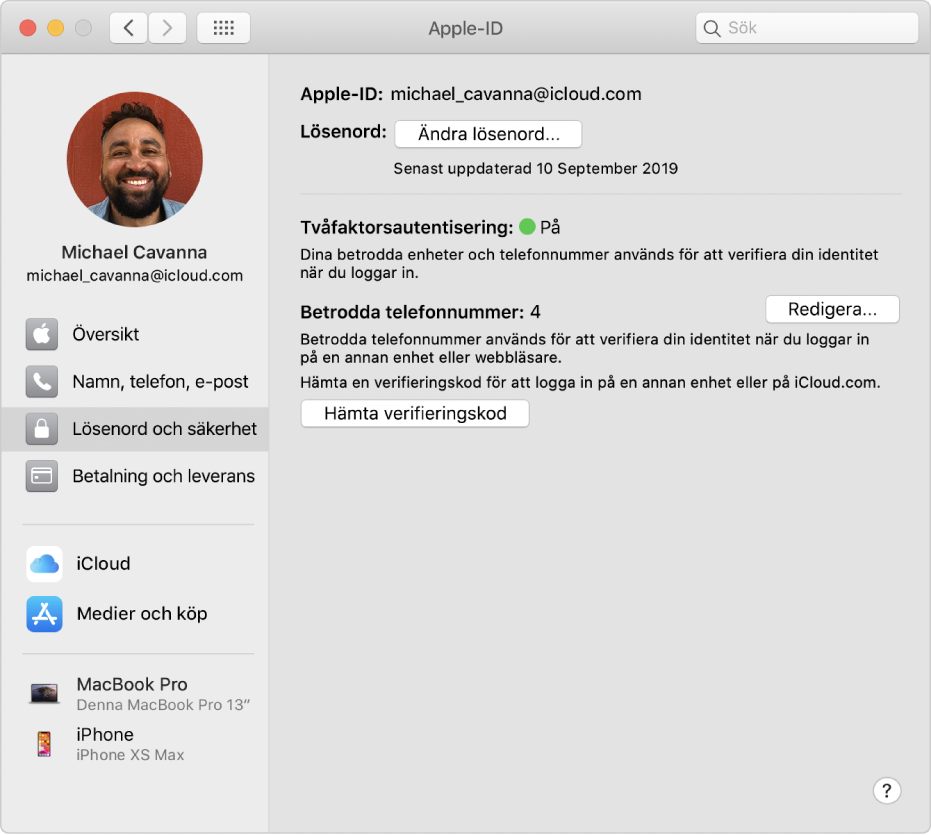Click the Ändra lösenord... button
The width and height of the screenshot is (931, 835).
[488, 134]
